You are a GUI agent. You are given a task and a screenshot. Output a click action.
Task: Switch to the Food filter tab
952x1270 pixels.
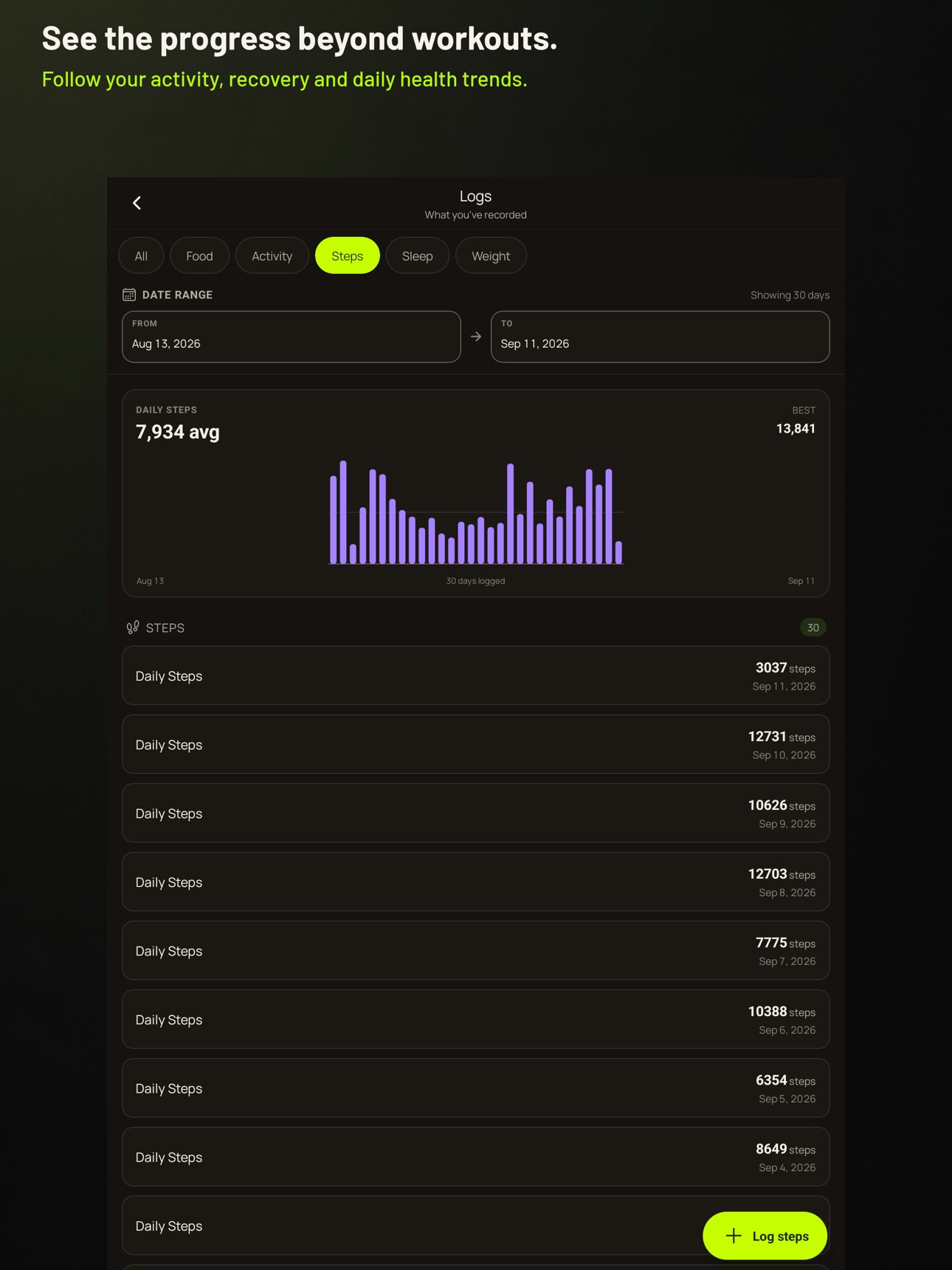click(x=199, y=255)
